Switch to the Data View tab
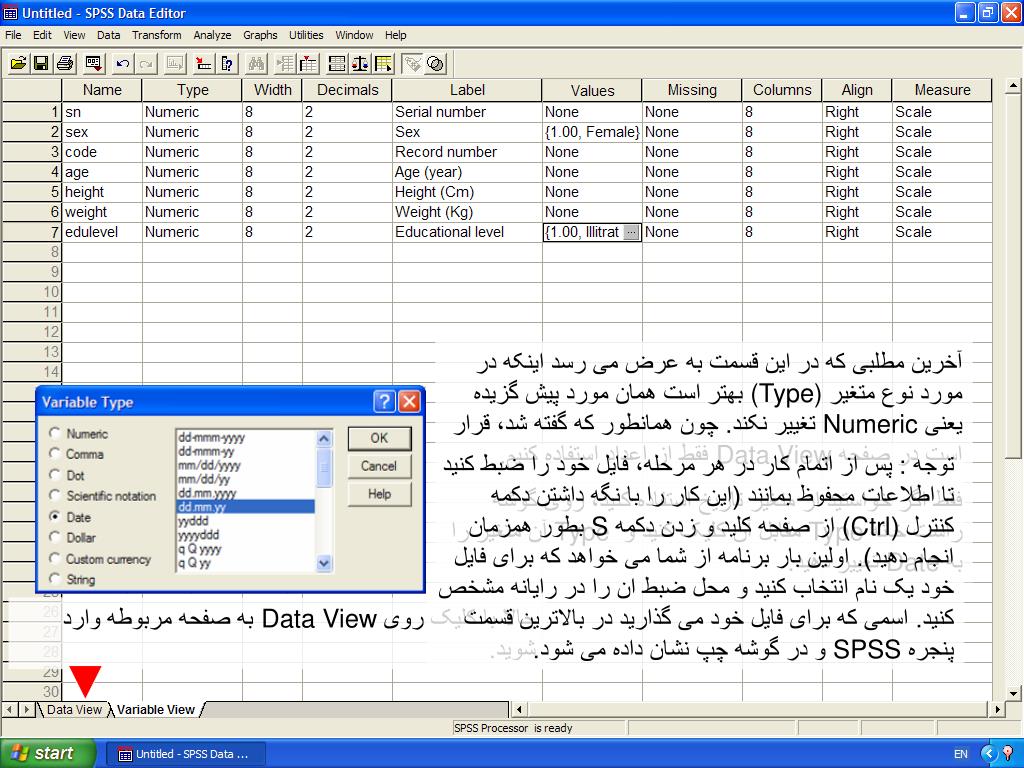The height and width of the screenshot is (768, 1024). tap(74, 710)
